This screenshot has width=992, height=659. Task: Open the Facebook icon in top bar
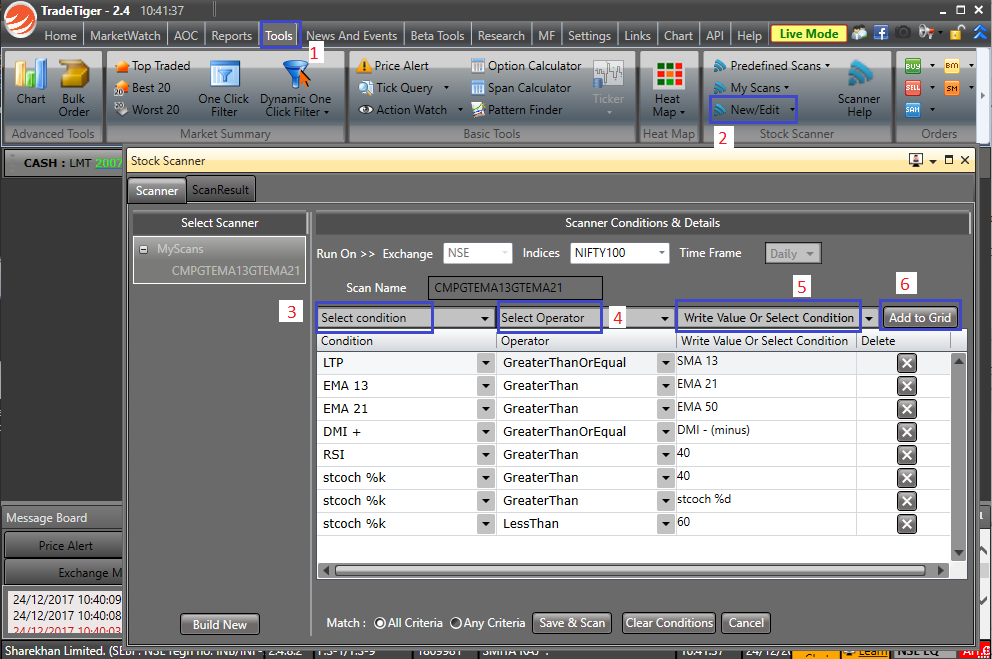881,32
